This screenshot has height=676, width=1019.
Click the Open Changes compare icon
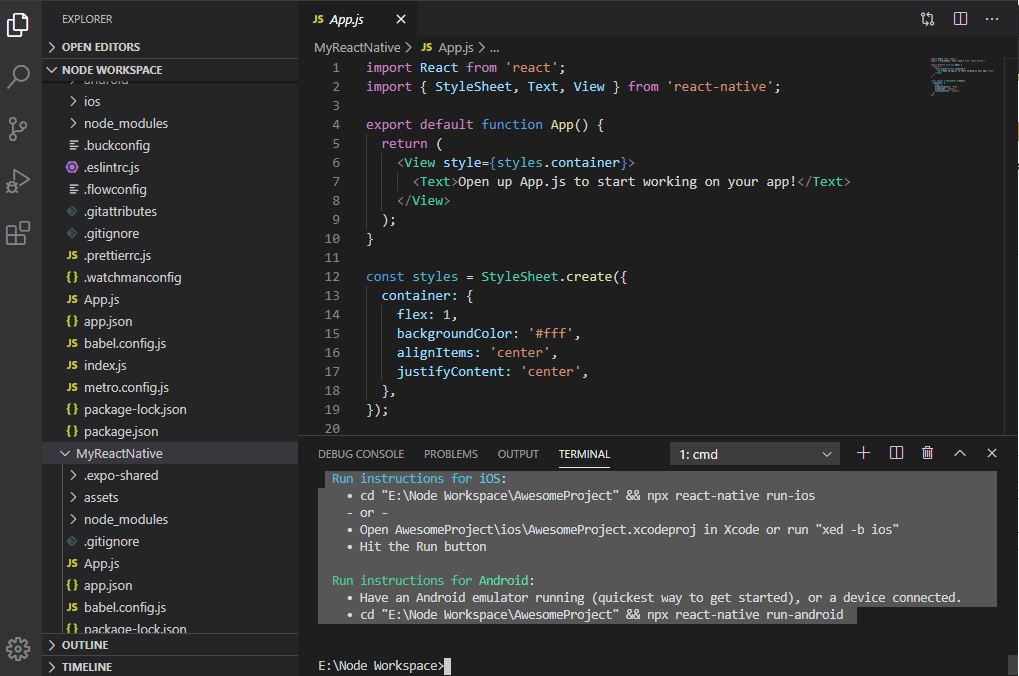[927, 19]
